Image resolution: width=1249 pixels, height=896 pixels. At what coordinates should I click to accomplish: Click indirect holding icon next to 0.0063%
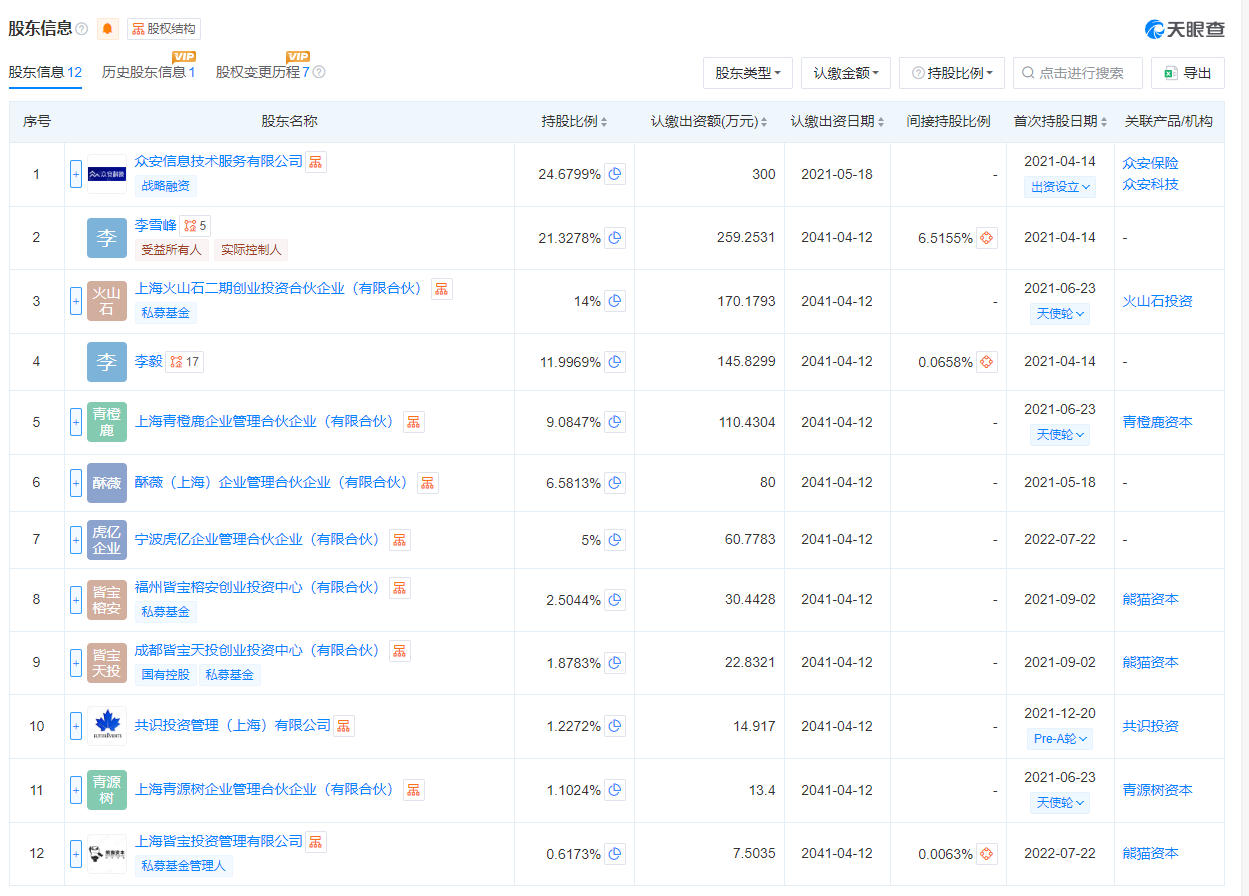tap(986, 854)
